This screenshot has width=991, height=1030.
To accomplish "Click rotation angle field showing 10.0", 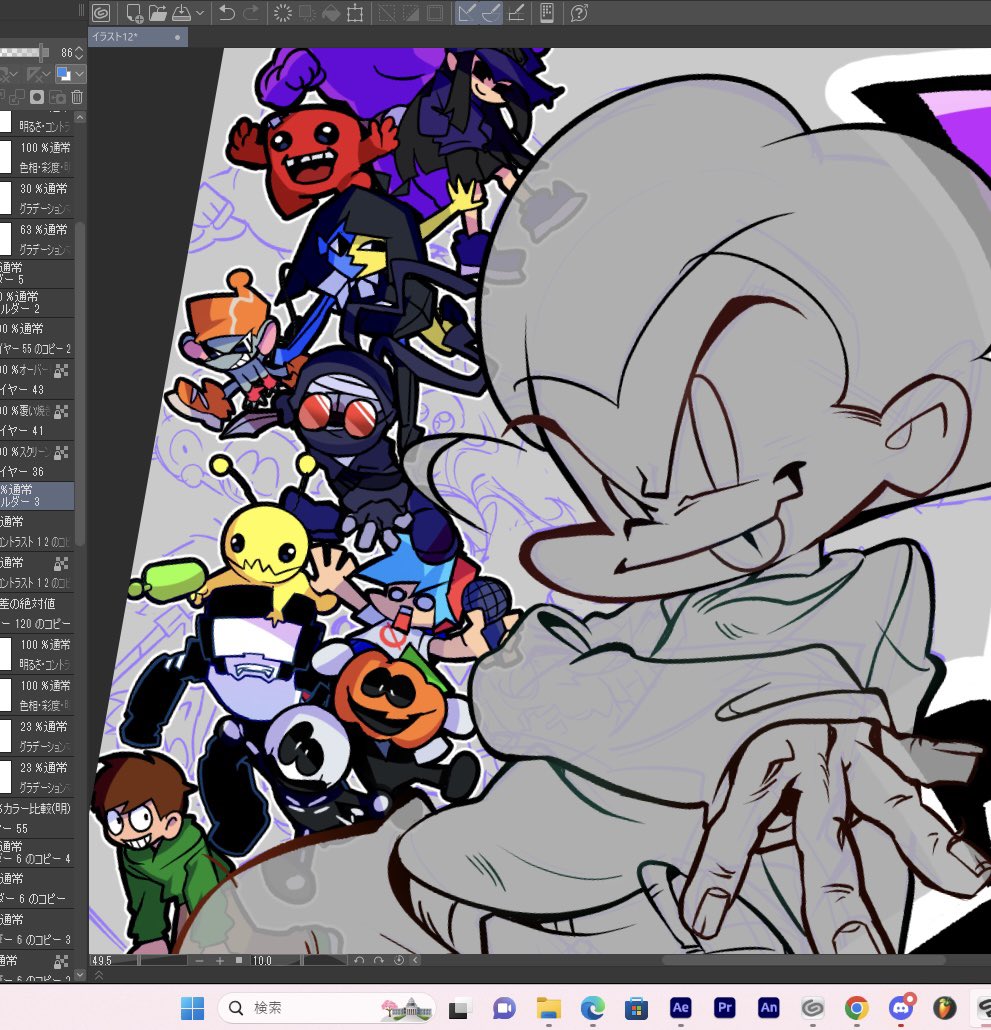I will (275, 960).
